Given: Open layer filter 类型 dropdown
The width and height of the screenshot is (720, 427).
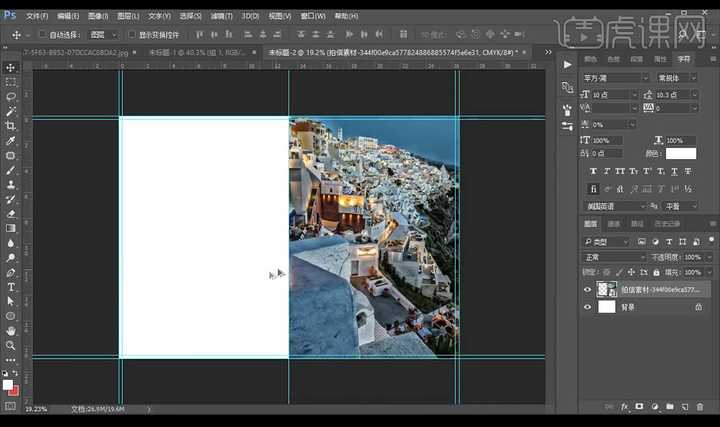Looking at the screenshot, I should [606, 242].
